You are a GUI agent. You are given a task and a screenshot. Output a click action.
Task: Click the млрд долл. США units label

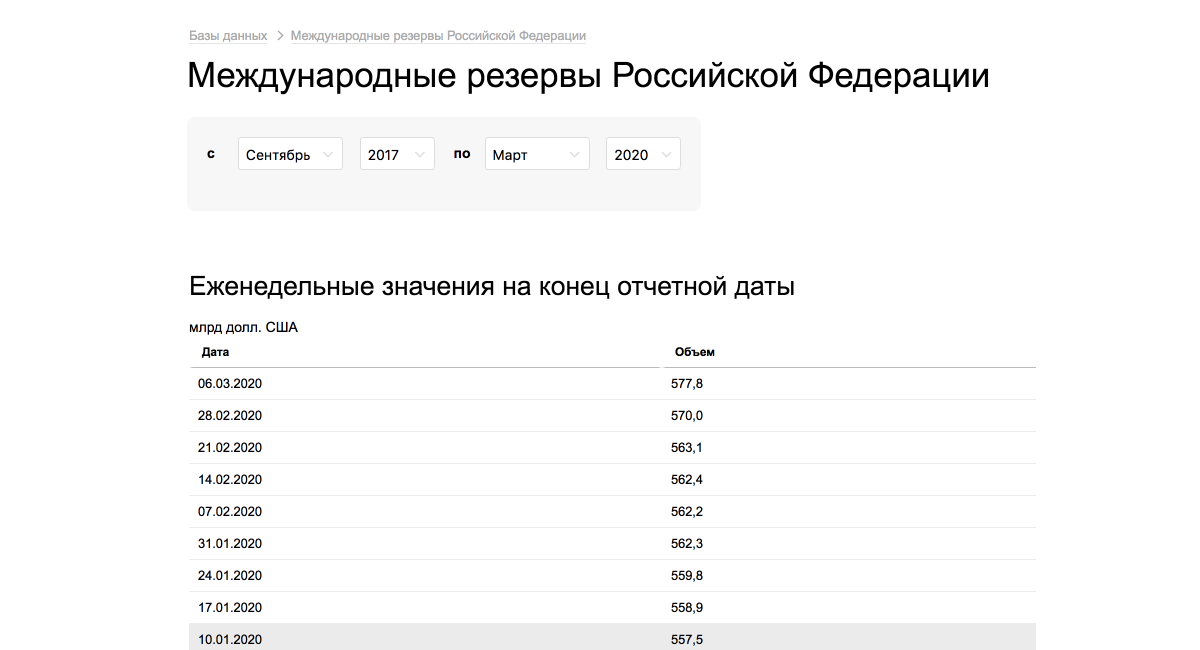click(242, 327)
